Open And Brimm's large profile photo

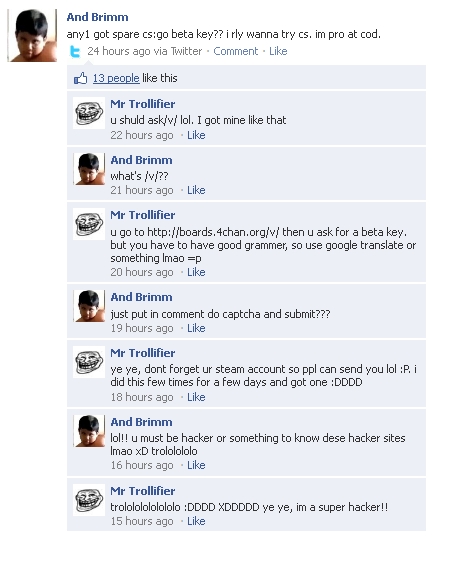tap(32, 35)
